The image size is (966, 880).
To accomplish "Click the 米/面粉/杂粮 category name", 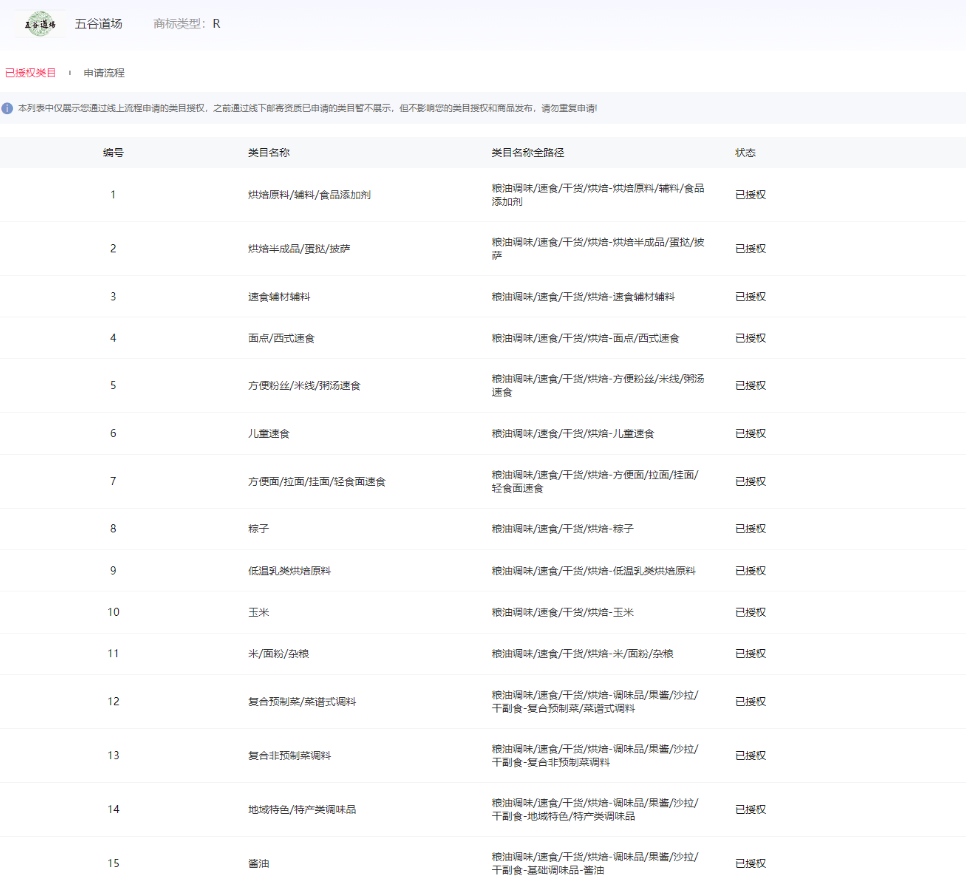I will (280, 654).
